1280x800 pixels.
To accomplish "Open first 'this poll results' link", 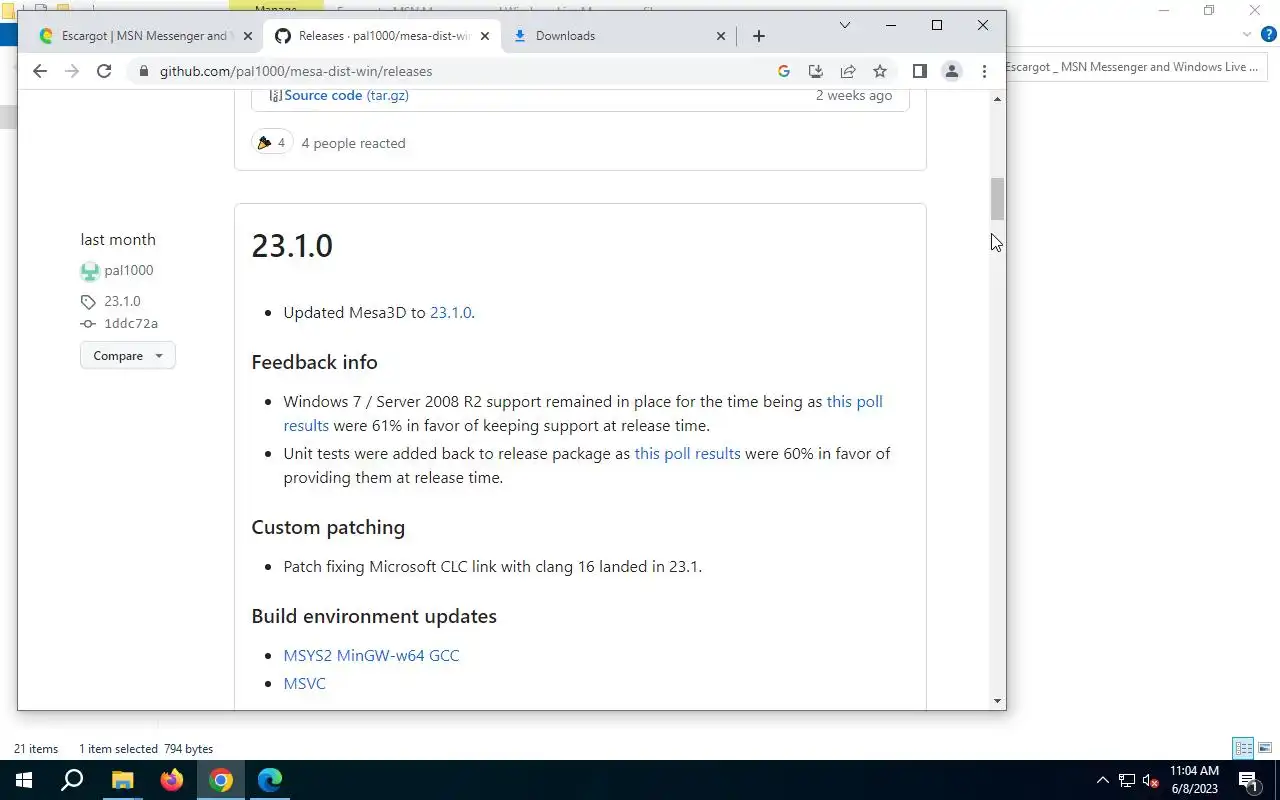I will click(x=583, y=413).
